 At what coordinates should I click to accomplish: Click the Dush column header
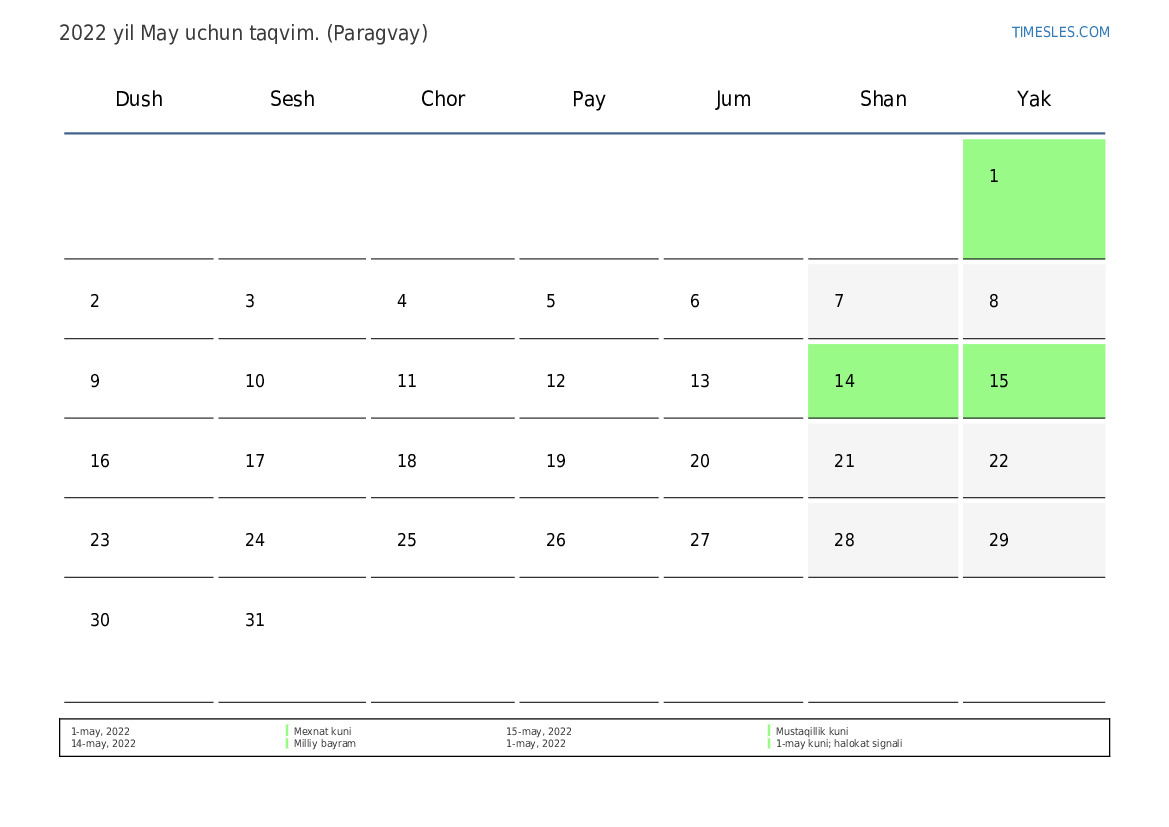(139, 99)
